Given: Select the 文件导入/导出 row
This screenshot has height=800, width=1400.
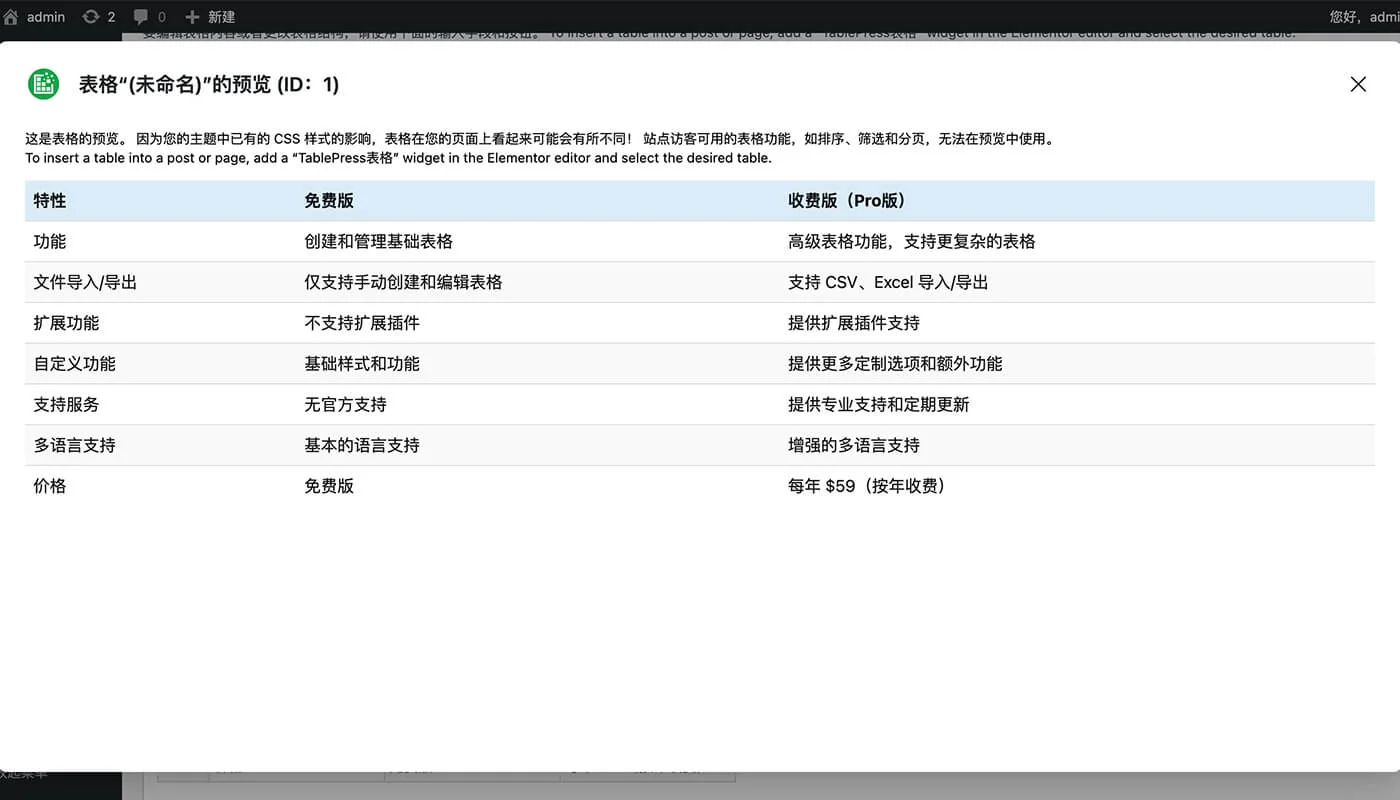Looking at the screenshot, I should tap(85, 282).
